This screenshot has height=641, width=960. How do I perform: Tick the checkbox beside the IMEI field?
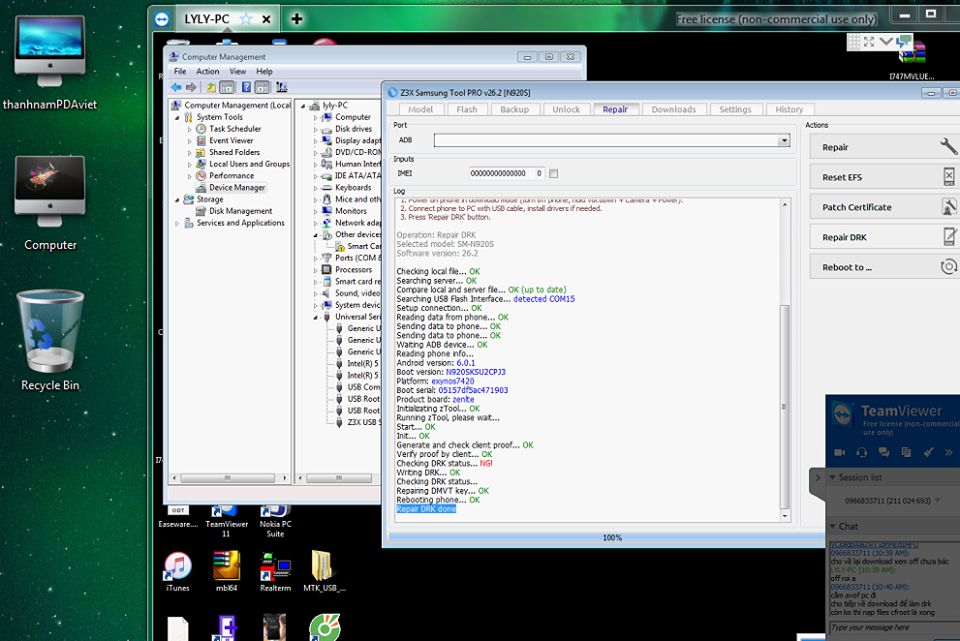coord(553,173)
